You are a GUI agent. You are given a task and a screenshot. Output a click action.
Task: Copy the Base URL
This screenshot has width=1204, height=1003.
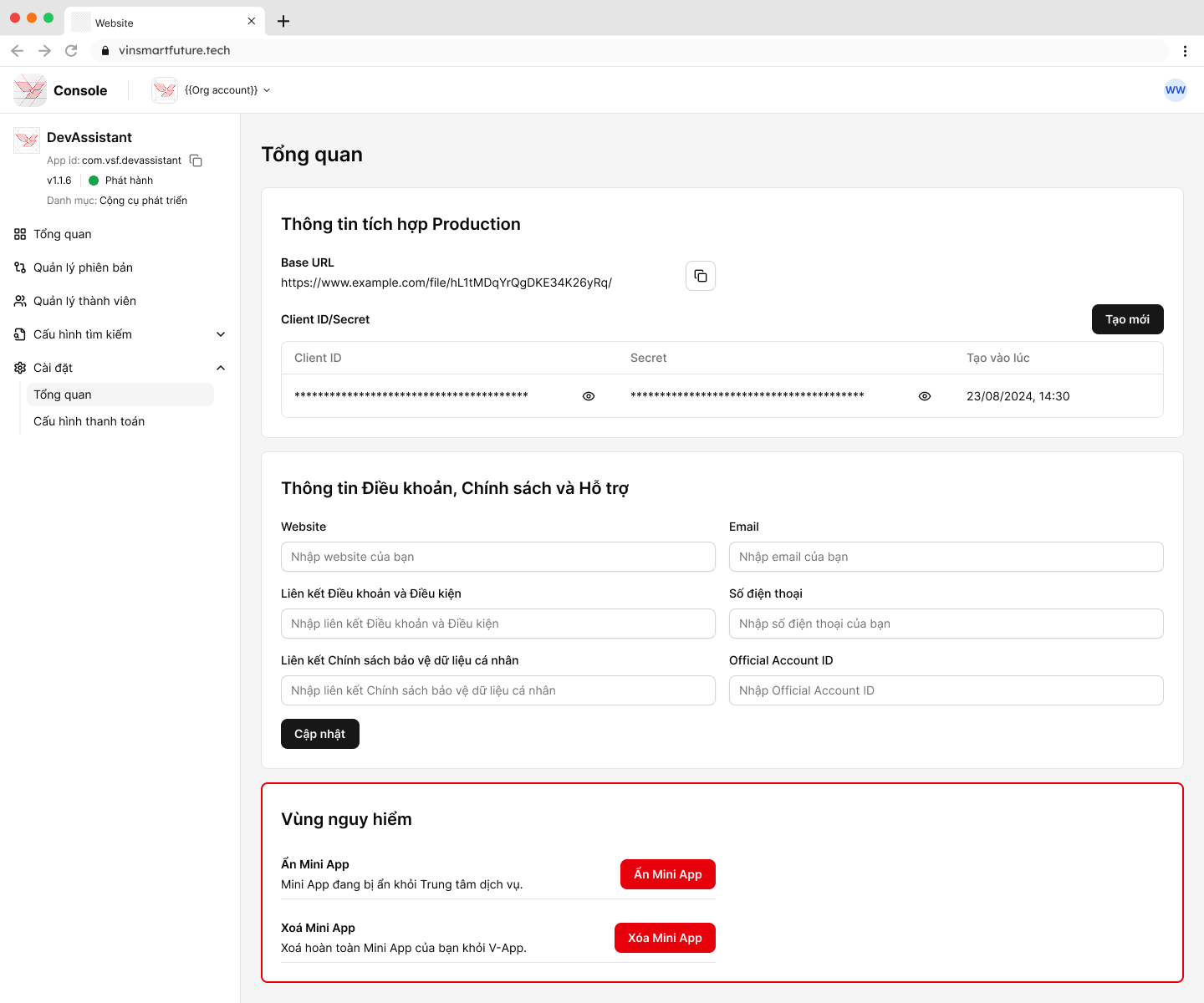pos(701,276)
